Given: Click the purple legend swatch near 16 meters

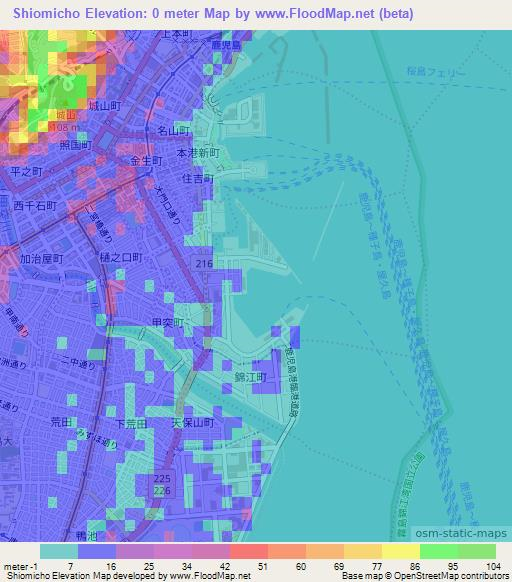Looking at the screenshot, I should coord(135,551).
